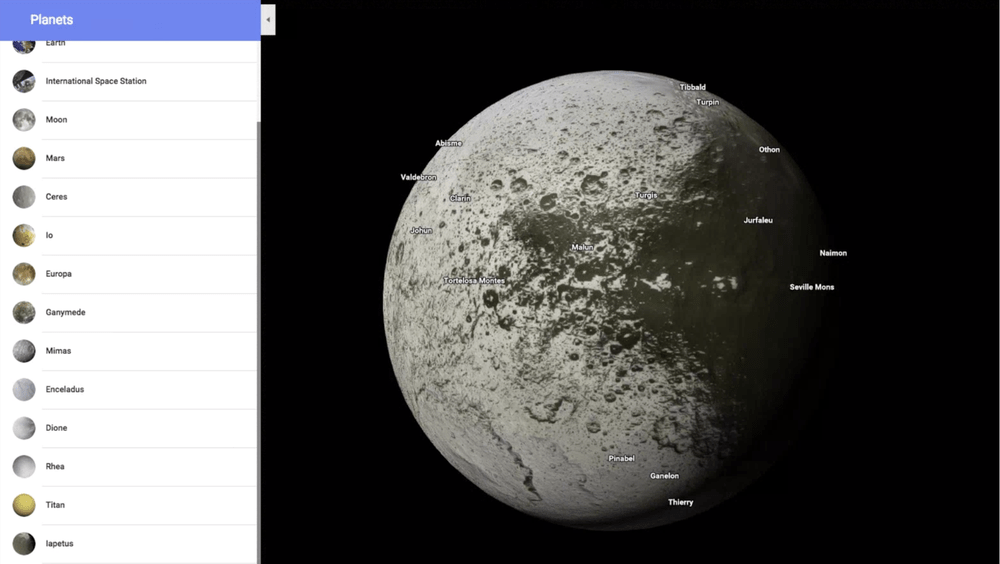This screenshot has height=564, width=1000.
Task: Click the Planets panel header title
Action: pos(52,20)
